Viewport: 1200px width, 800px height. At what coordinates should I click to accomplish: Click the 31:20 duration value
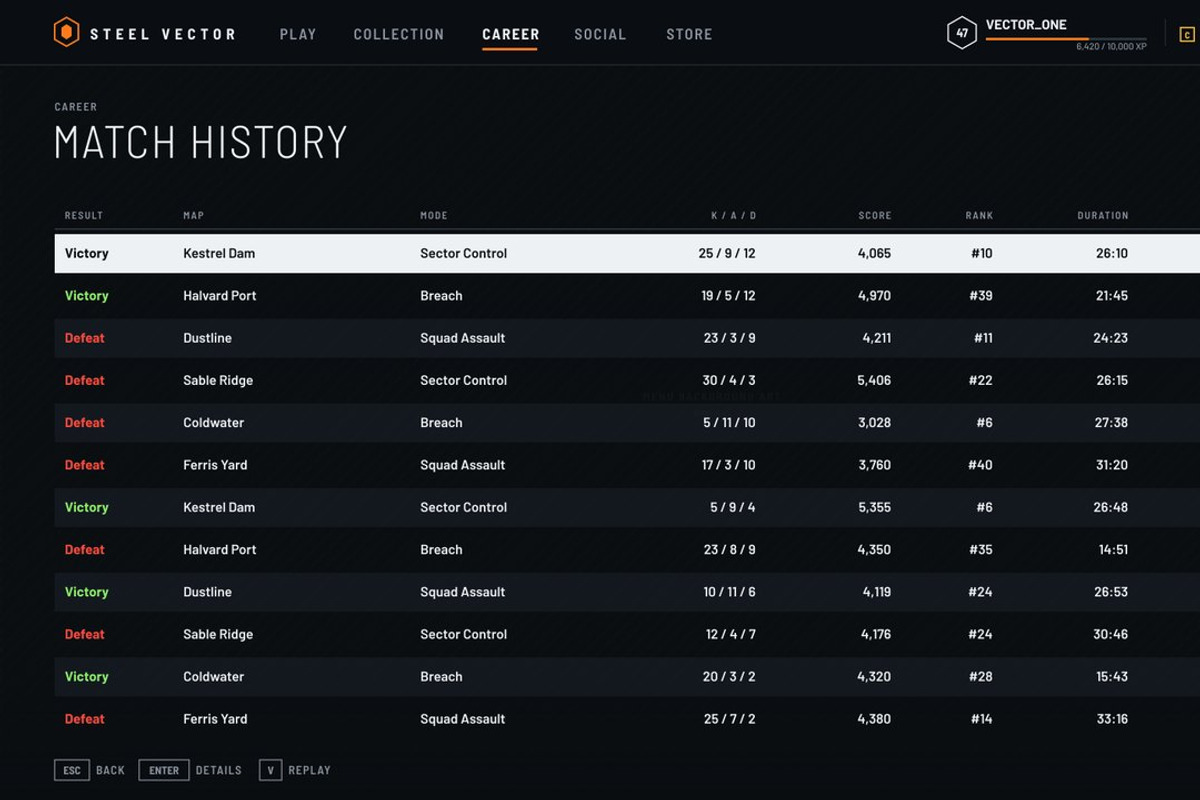point(1111,465)
